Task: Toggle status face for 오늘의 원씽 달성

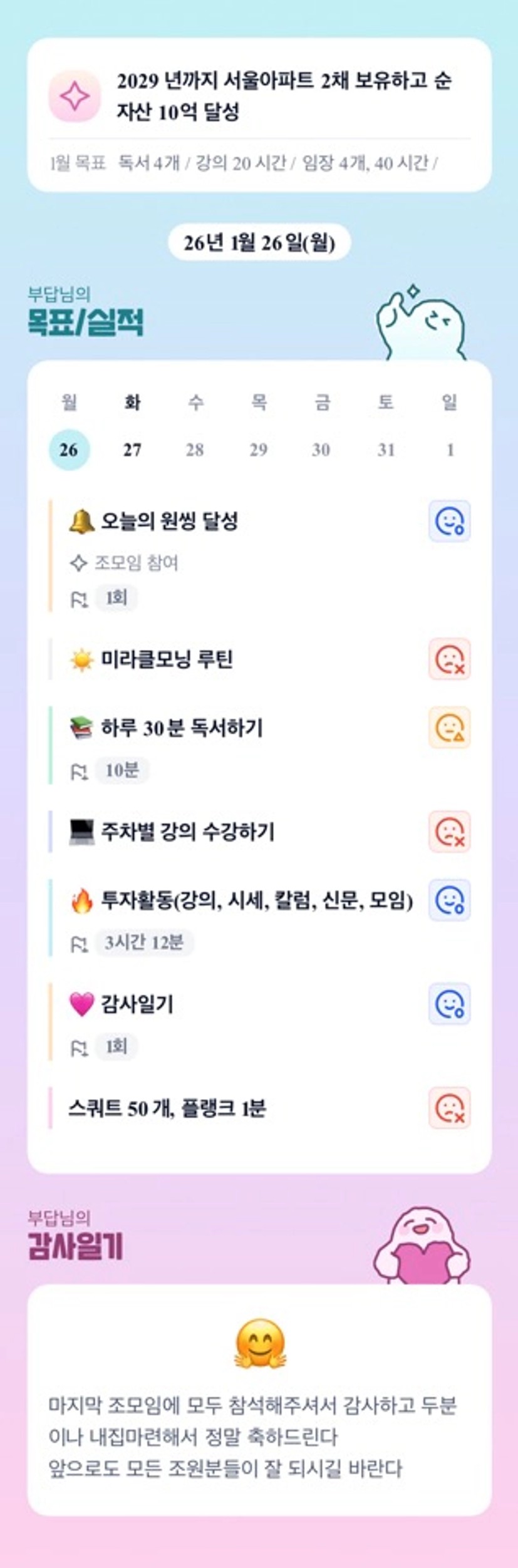Action: pyautogui.click(x=449, y=521)
